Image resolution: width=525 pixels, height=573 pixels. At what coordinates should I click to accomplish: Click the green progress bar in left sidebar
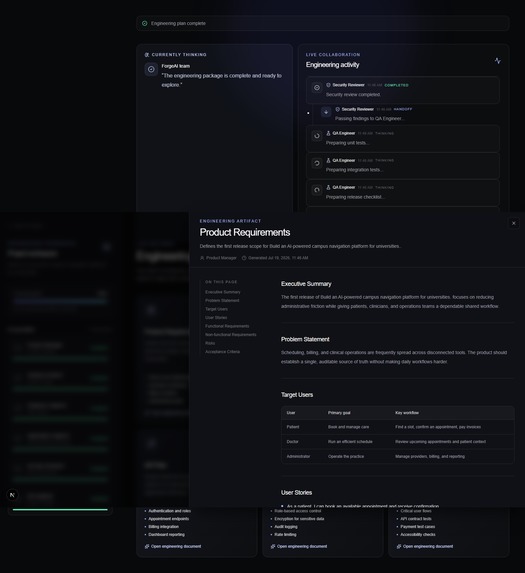[60, 509]
